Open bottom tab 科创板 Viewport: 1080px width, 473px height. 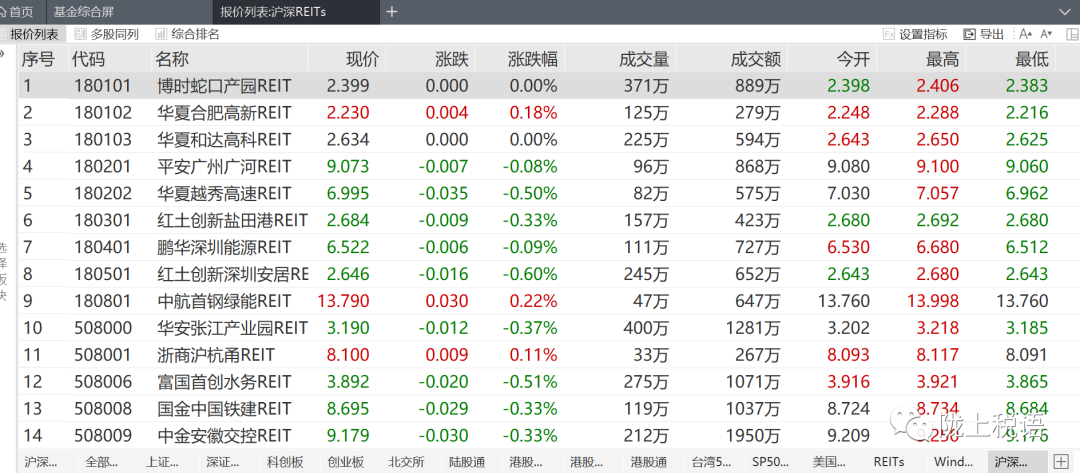287,461
